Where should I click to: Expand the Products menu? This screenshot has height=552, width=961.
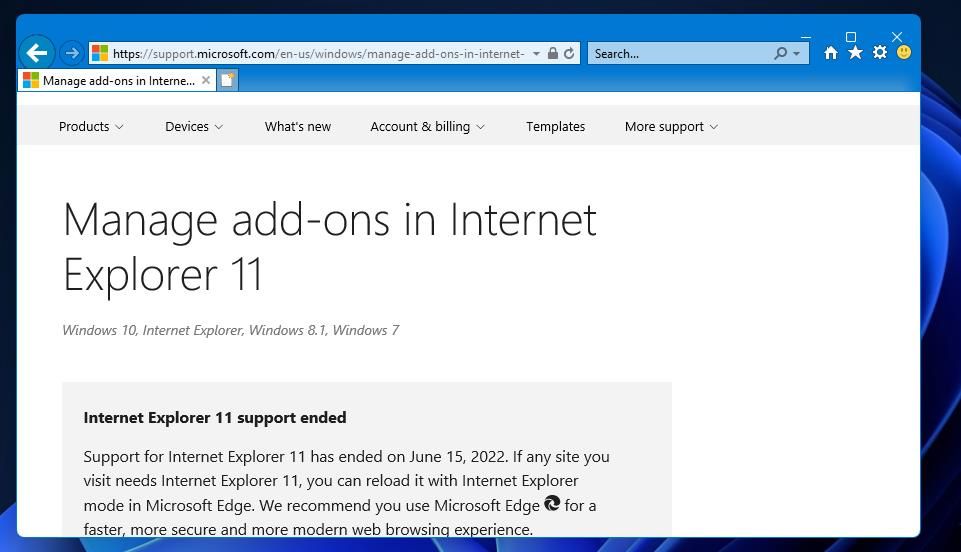pos(91,126)
